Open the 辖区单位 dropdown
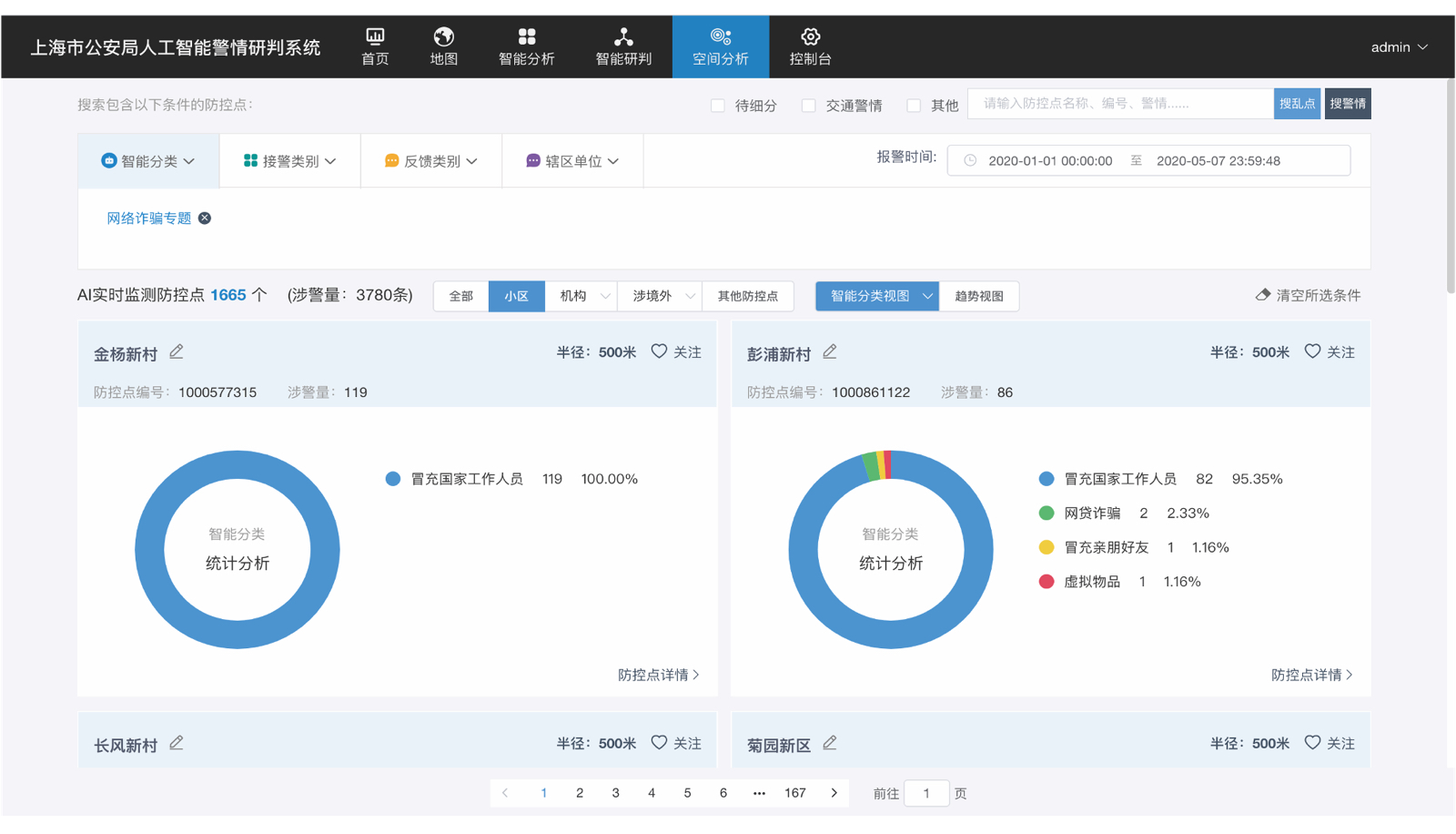The image size is (1456, 834). point(572,160)
